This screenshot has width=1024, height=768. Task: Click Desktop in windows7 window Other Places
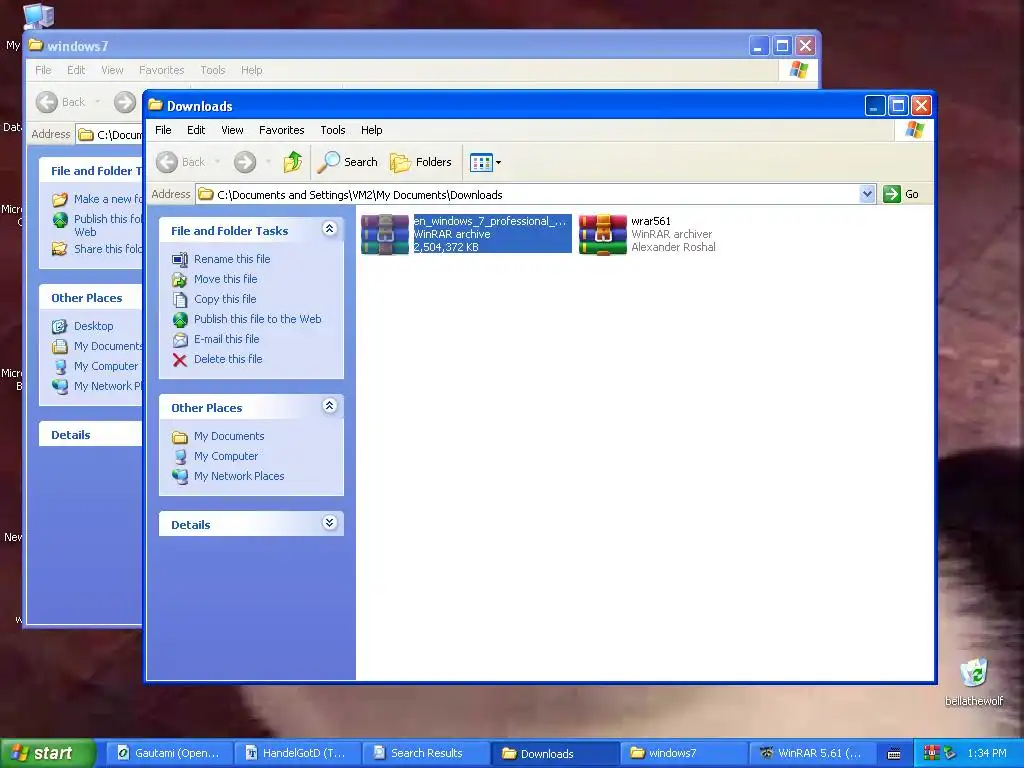(93, 326)
